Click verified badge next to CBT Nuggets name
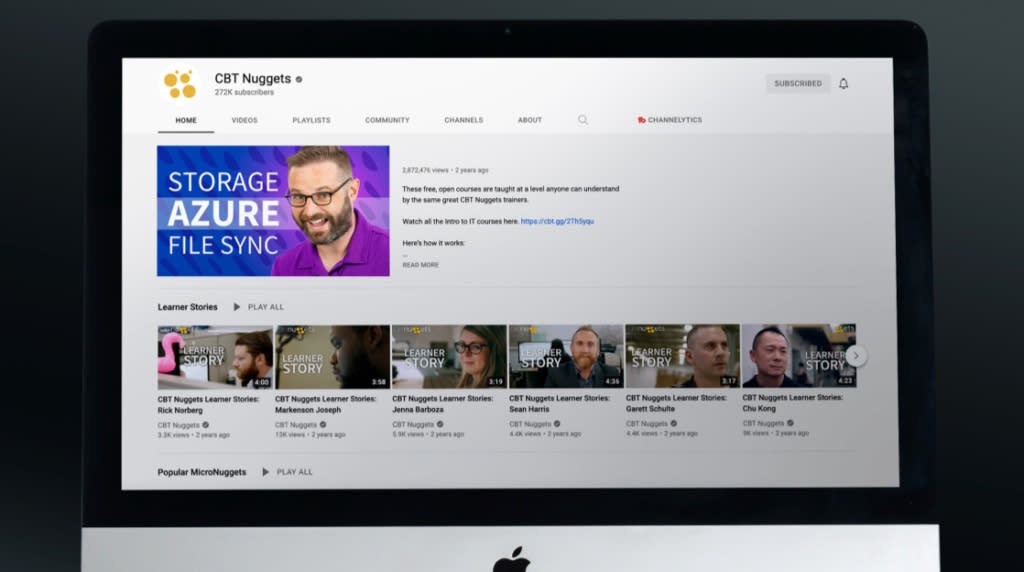This screenshot has height=572, width=1024. pos(298,80)
